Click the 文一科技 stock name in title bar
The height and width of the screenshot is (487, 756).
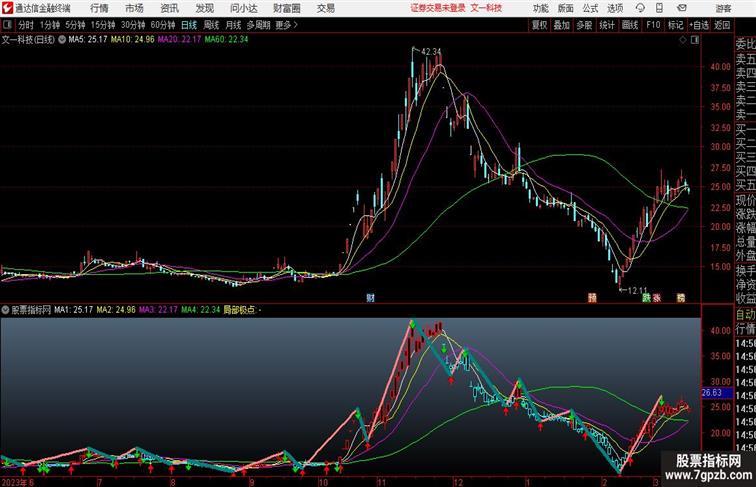[486, 8]
